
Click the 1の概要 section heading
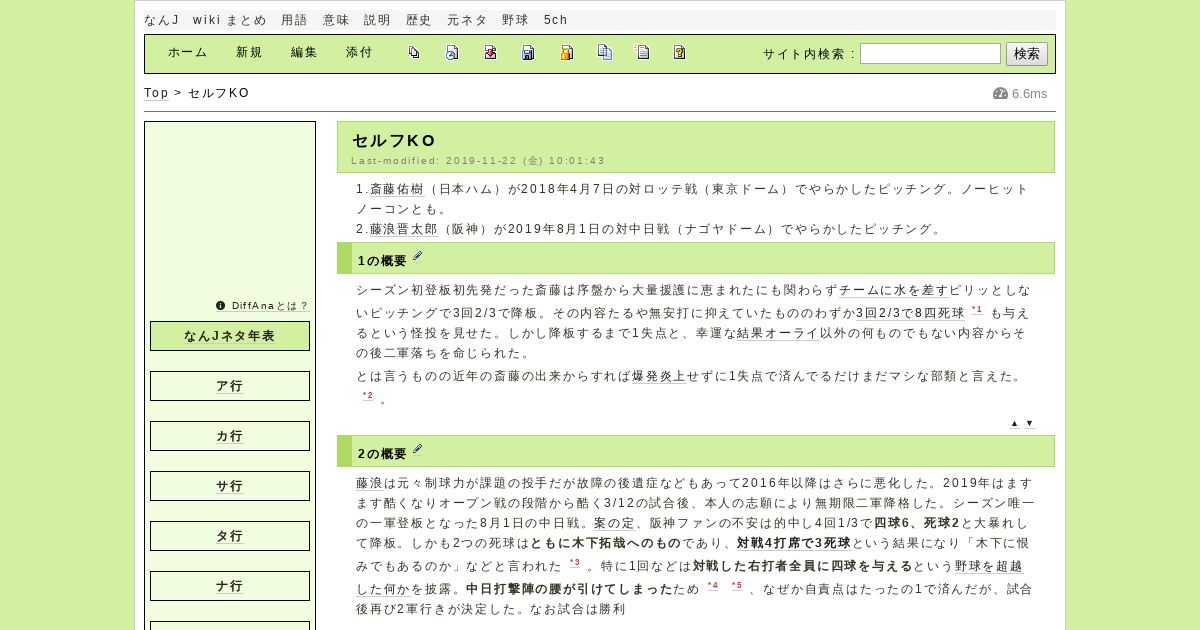tap(382, 261)
